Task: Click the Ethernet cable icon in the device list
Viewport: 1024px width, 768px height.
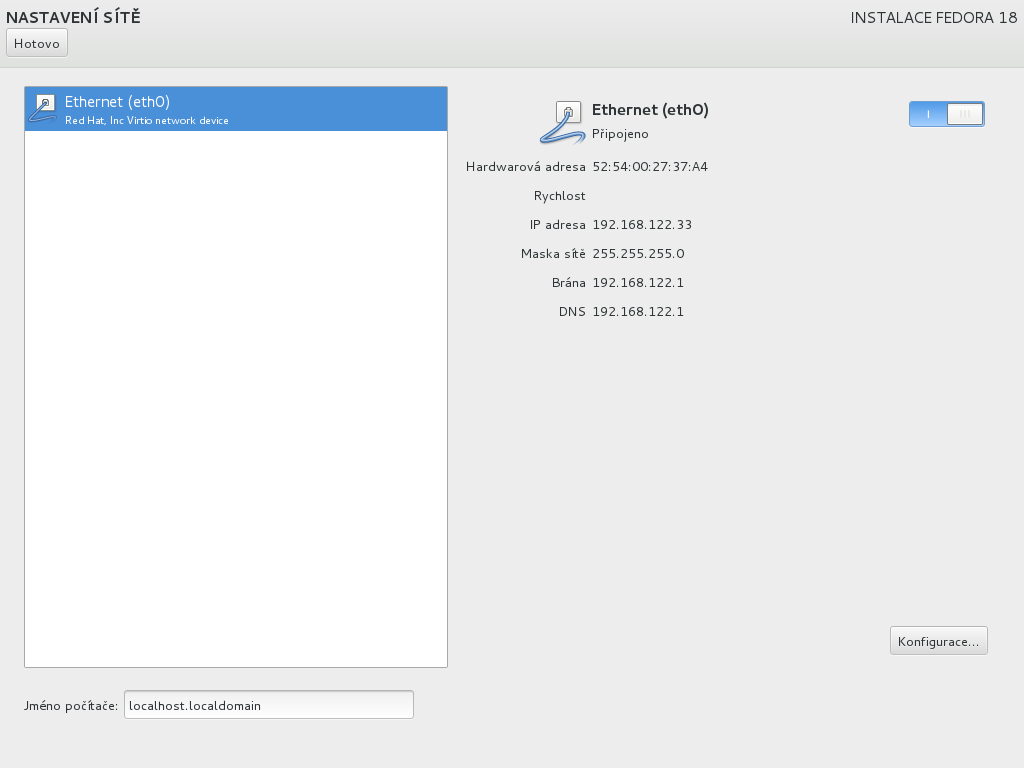Action: (43, 108)
